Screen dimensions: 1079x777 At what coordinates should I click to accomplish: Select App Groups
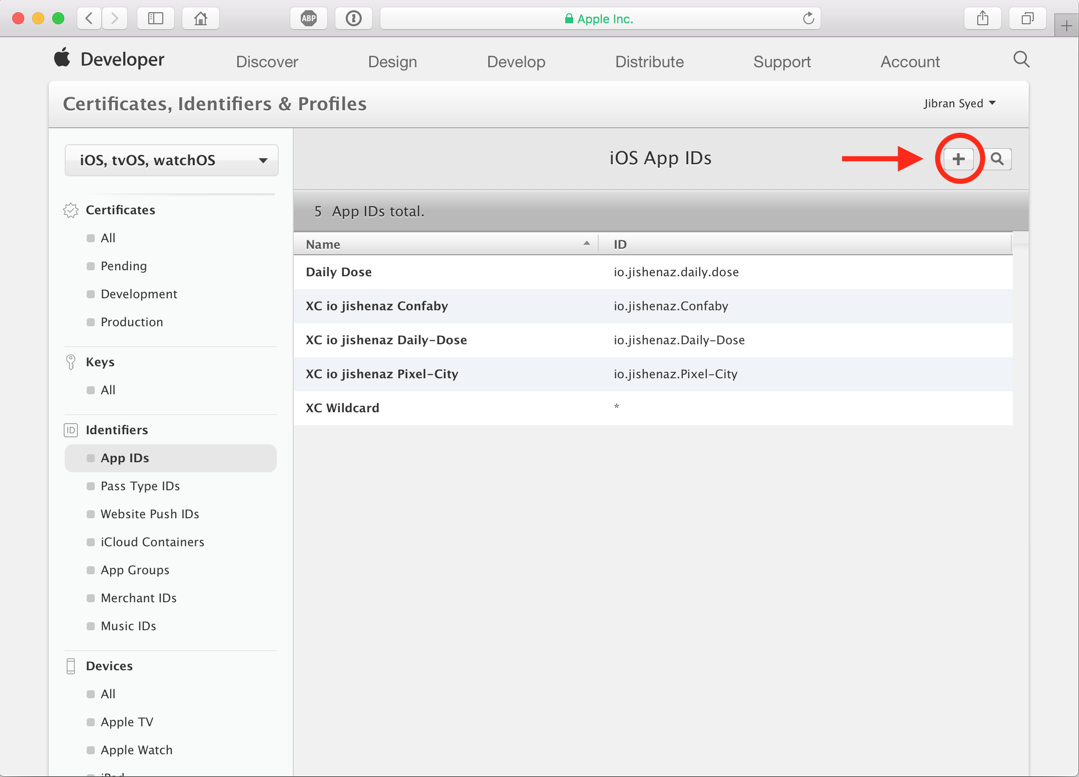click(x=135, y=570)
